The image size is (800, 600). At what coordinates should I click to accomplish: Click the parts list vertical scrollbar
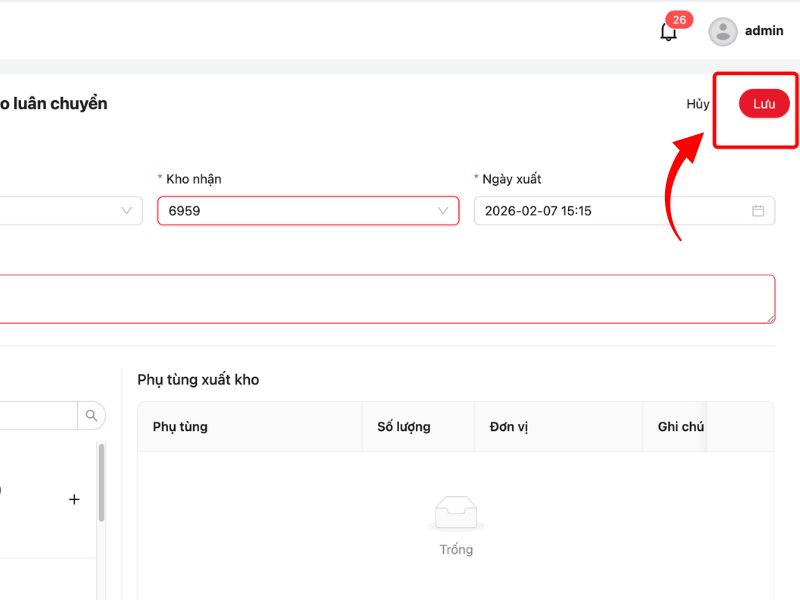tap(100, 485)
